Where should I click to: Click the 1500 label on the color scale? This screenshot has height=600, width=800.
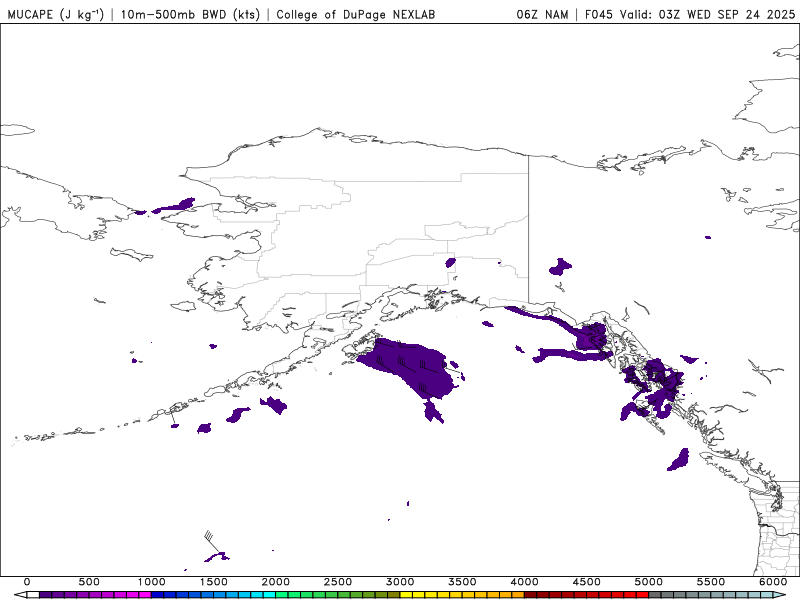point(213,582)
